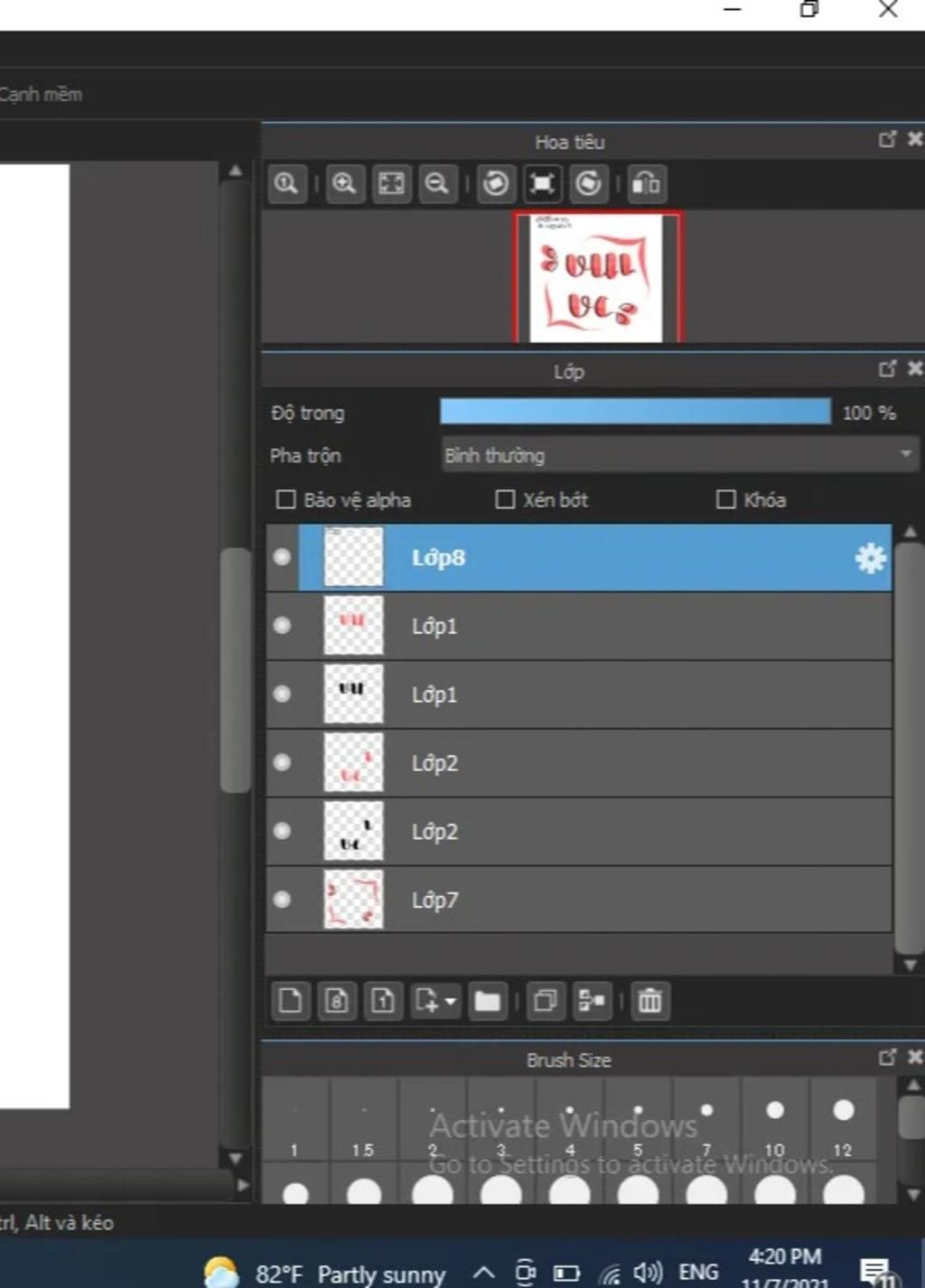This screenshot has height=1288, width=925.
Task: Rotate canvas right in navigator
Action: coord(589,184)
